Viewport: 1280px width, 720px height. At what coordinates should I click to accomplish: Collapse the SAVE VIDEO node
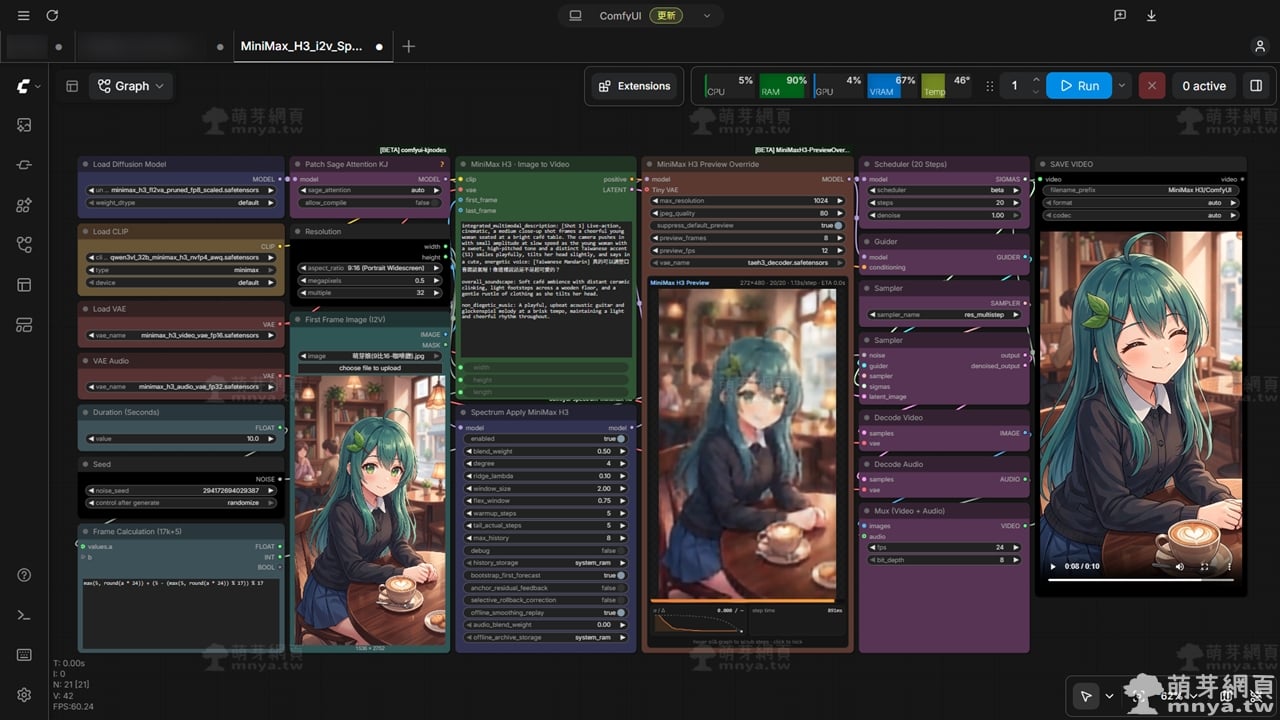point(1042,164)
